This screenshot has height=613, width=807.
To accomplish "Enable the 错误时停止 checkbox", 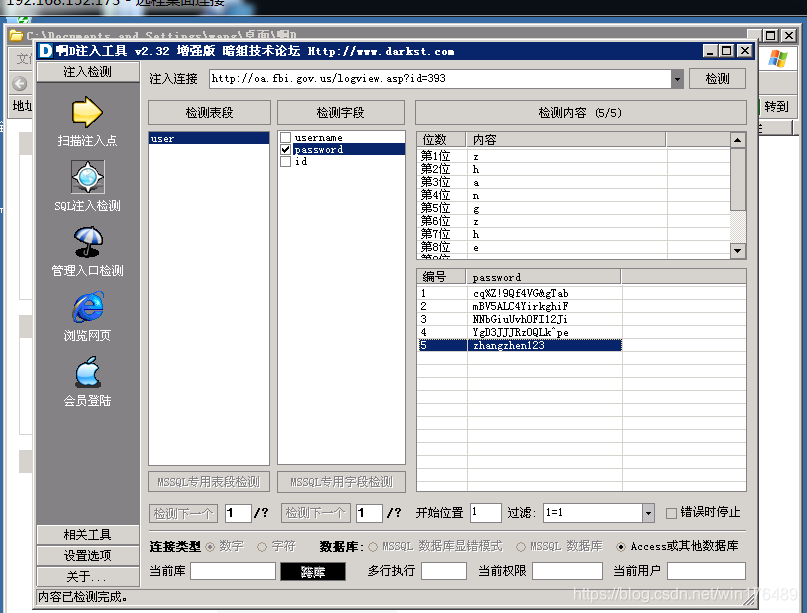I will click(x=671, y=513).
